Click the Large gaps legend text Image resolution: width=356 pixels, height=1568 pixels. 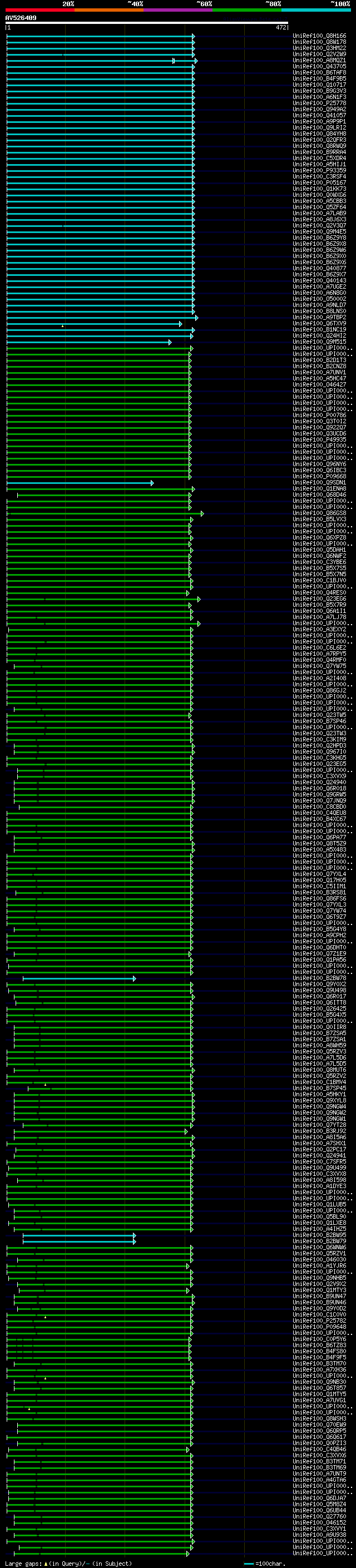pos(24,1564)
